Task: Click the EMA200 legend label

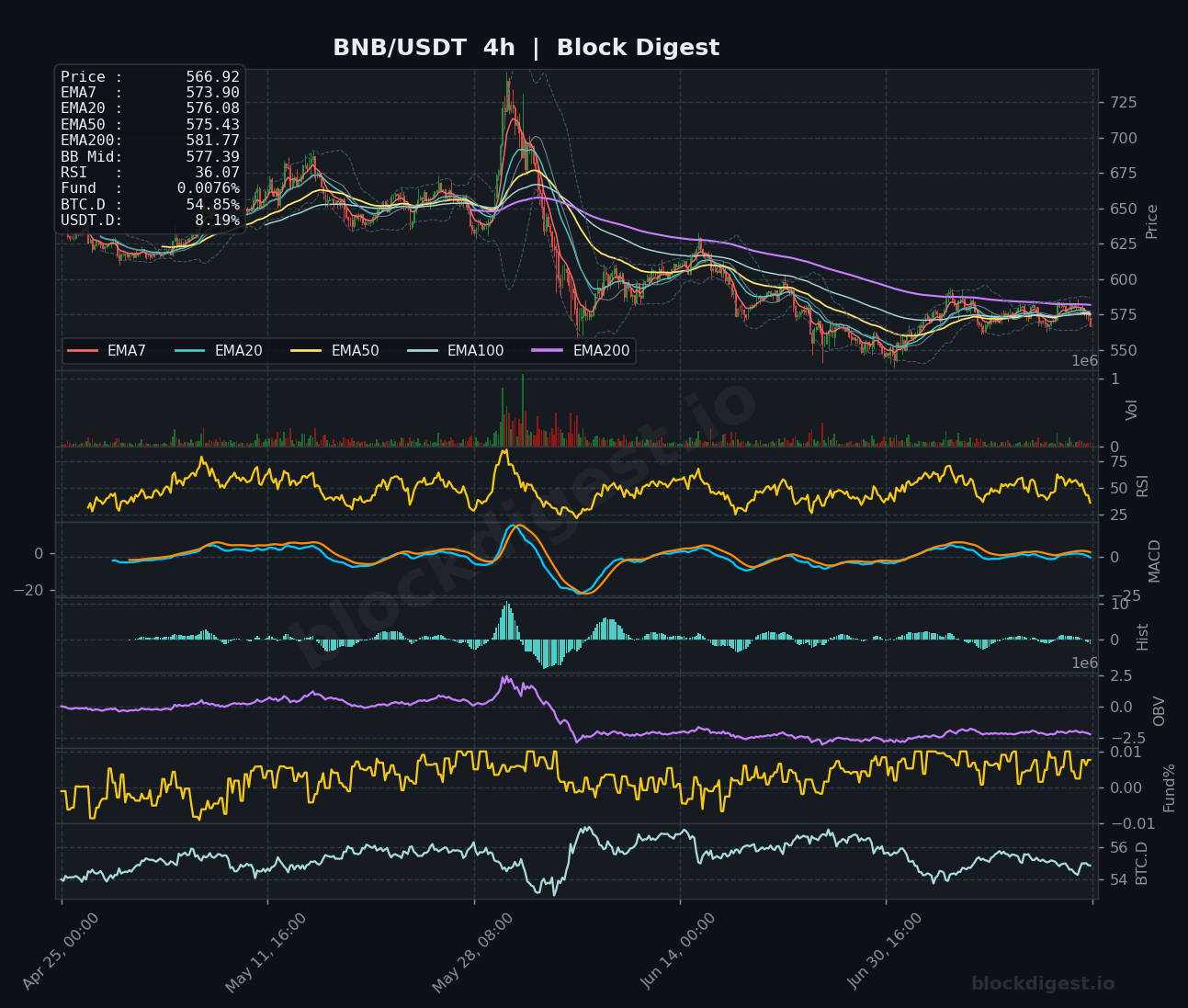Action: pyautogui.click(x=602, y=351)
